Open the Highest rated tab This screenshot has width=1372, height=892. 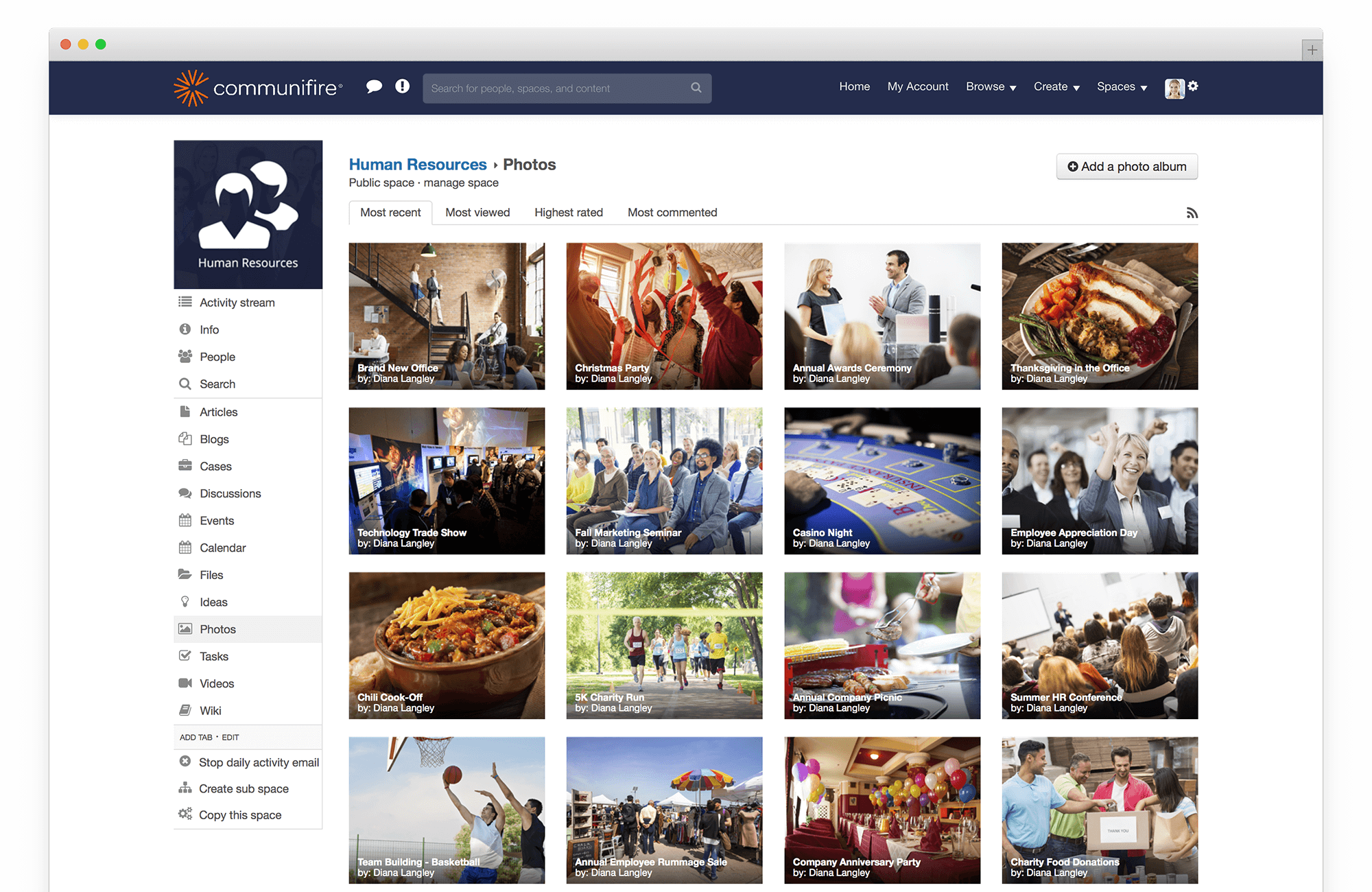tap(568, 212)
